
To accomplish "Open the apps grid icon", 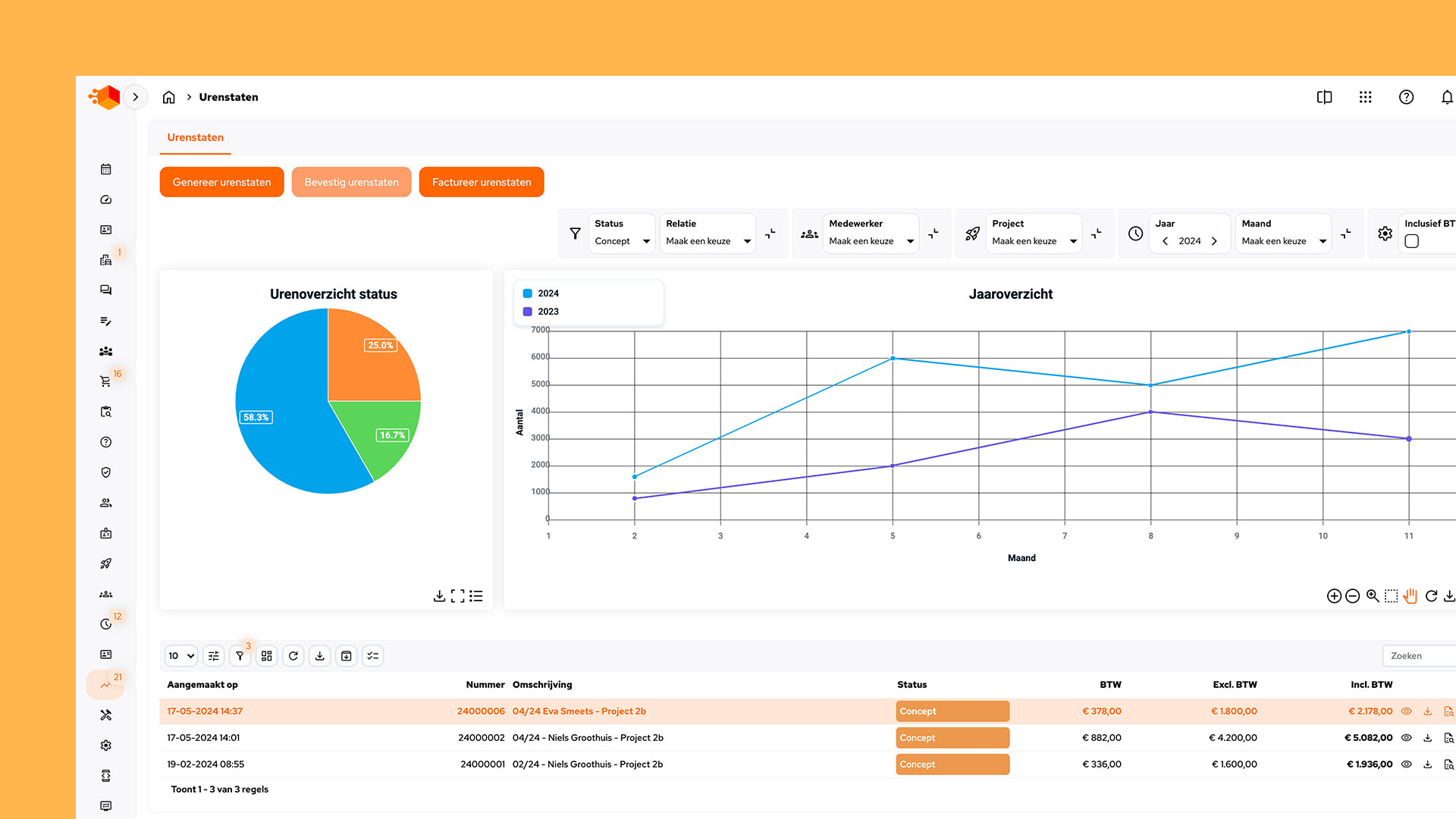I will pos(1365,97).
